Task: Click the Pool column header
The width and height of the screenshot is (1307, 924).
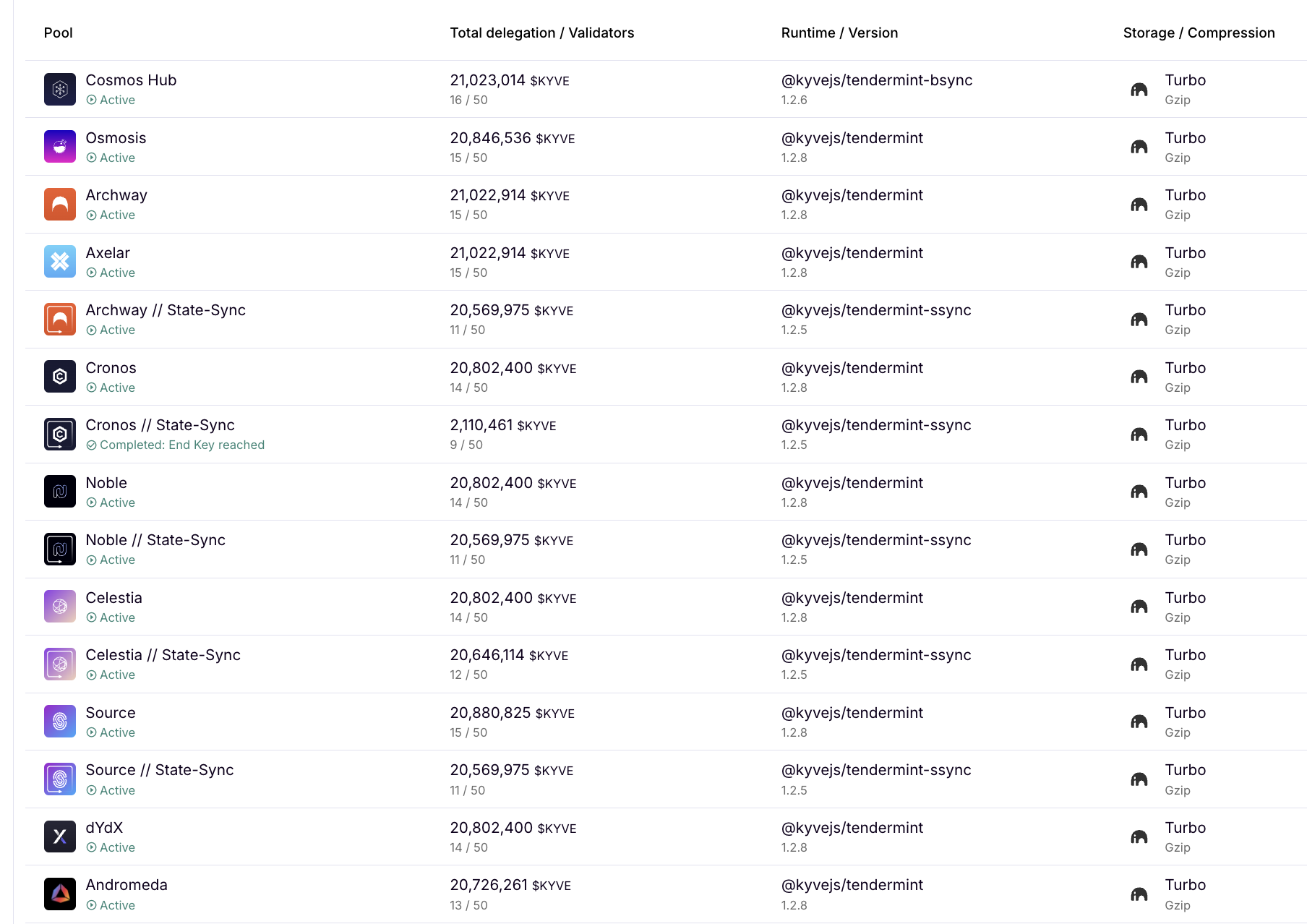Action: pyautogui.click(x=58, y=33)
